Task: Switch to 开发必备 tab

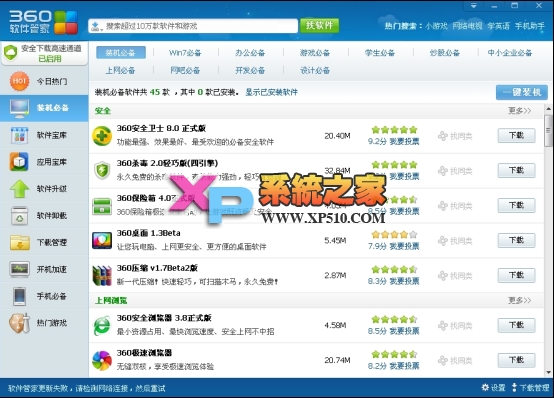Action: coord(250,70)
